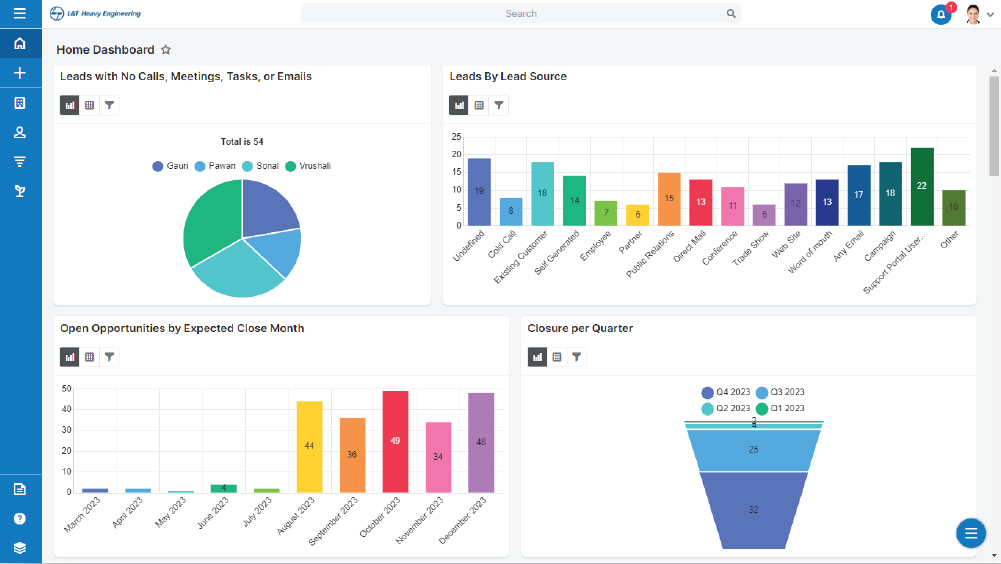
Task: Open the Accounts building icon in the sidebar
Action: click(20, 103)
